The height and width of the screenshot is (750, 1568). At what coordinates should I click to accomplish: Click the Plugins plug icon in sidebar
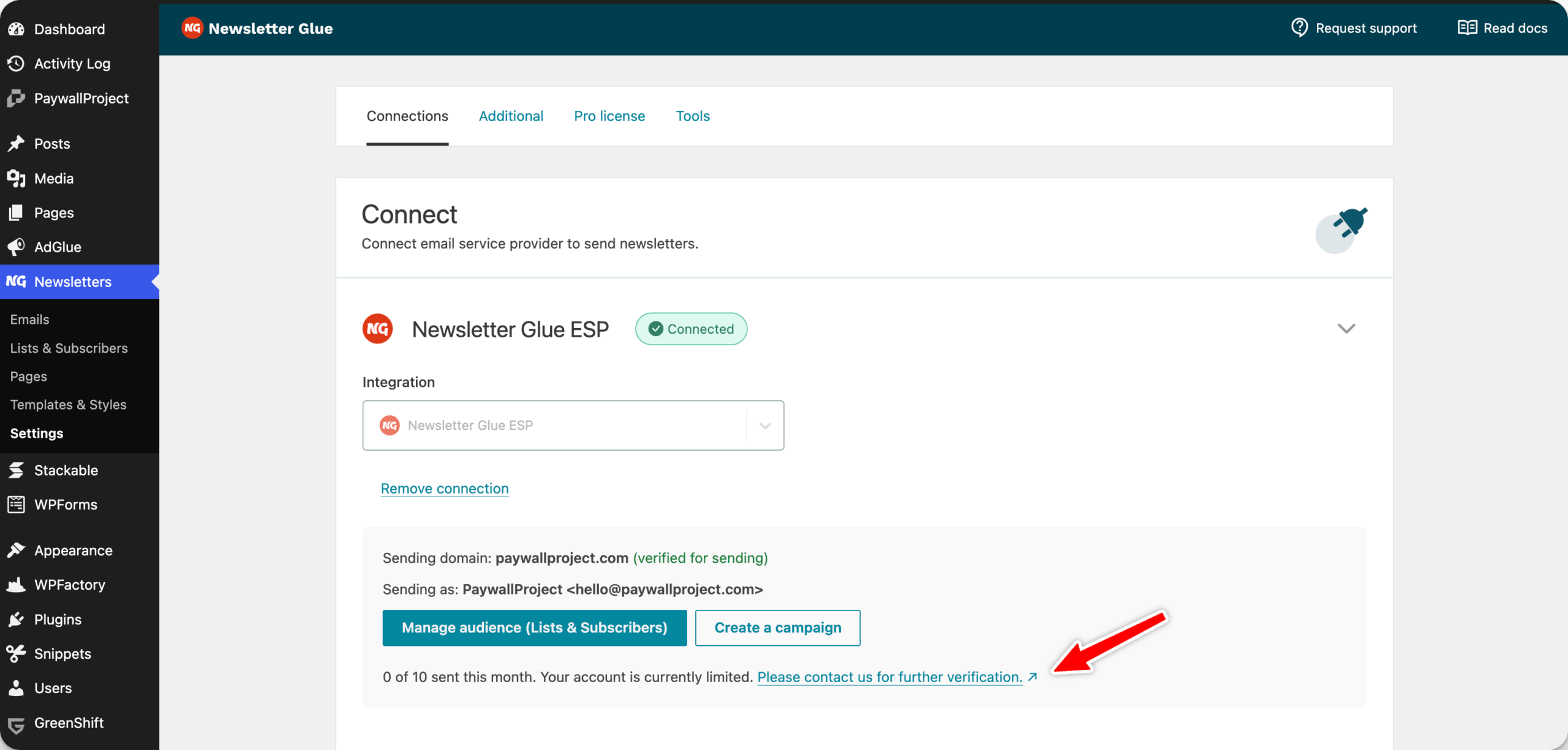point(17,619)
